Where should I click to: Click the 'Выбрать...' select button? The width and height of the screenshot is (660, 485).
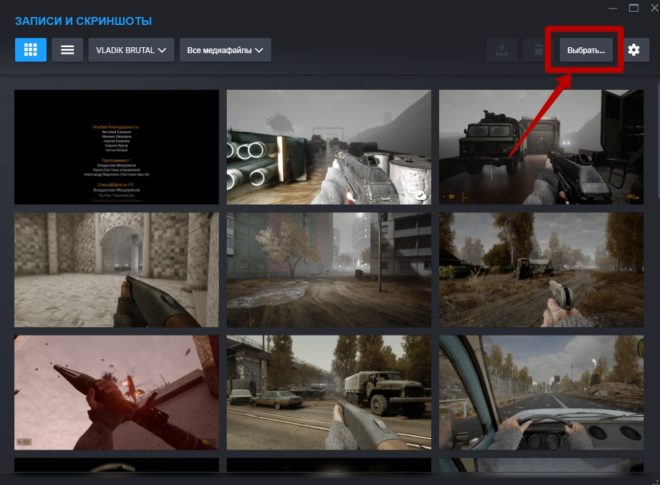point(586,50)
